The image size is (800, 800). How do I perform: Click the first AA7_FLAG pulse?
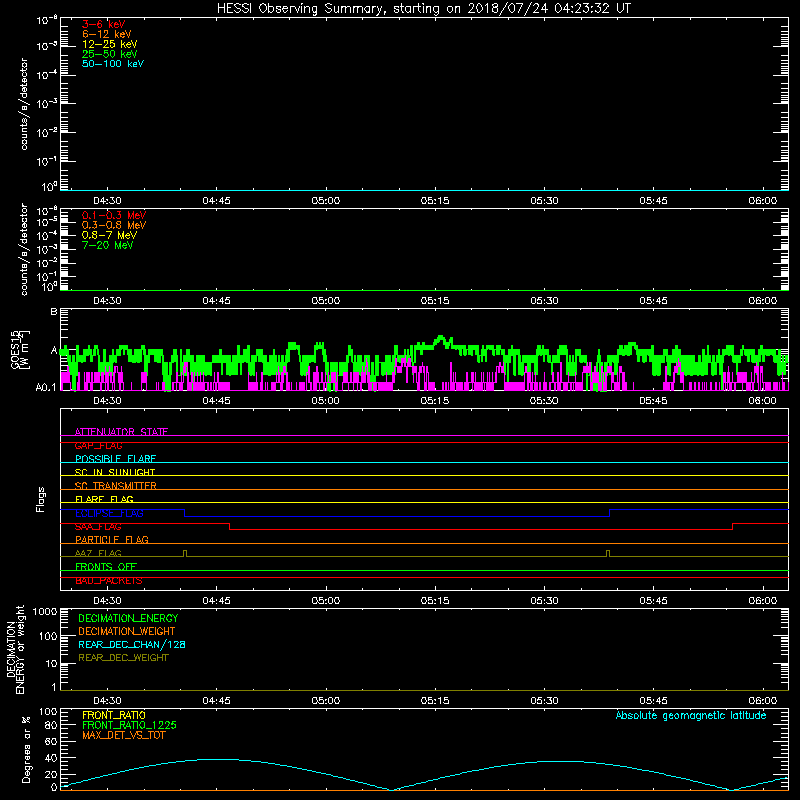[x=185, y=554]
